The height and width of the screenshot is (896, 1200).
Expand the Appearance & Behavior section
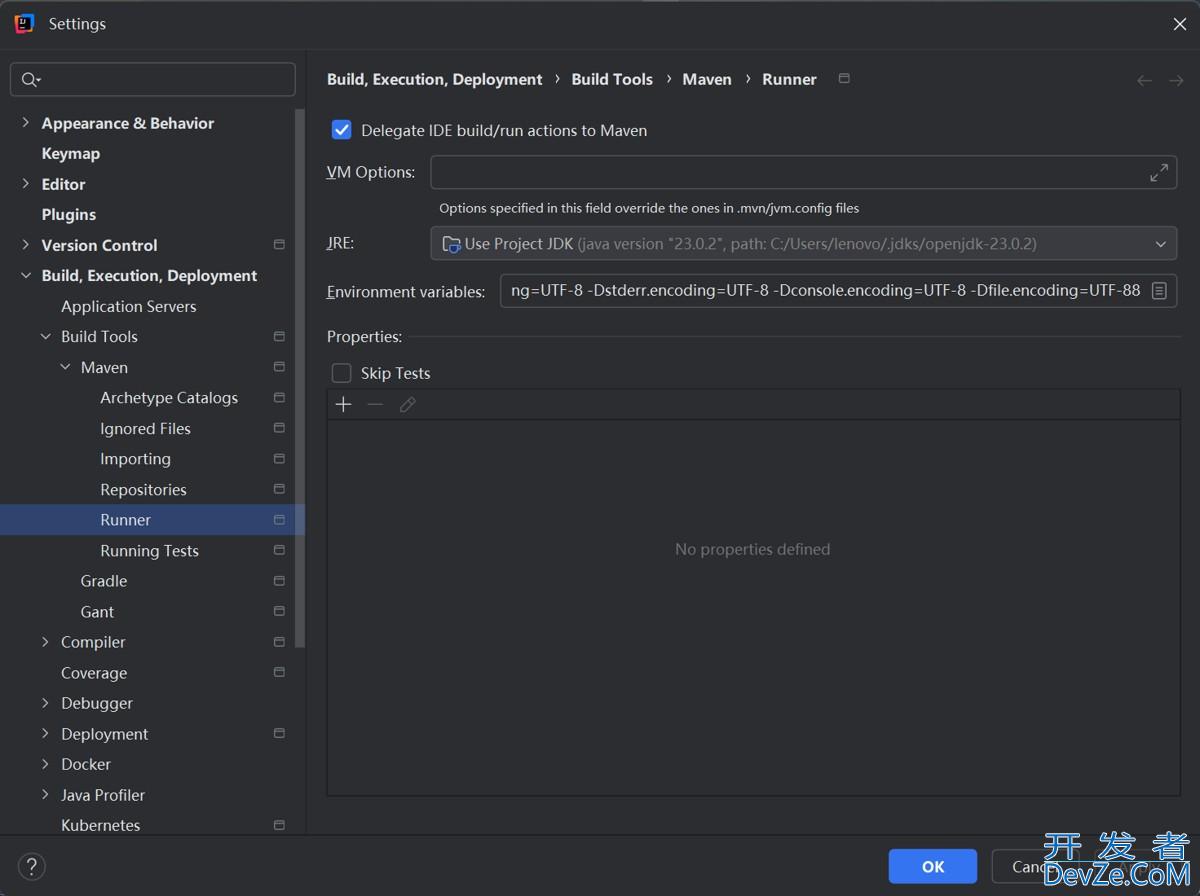click(26, 123)
